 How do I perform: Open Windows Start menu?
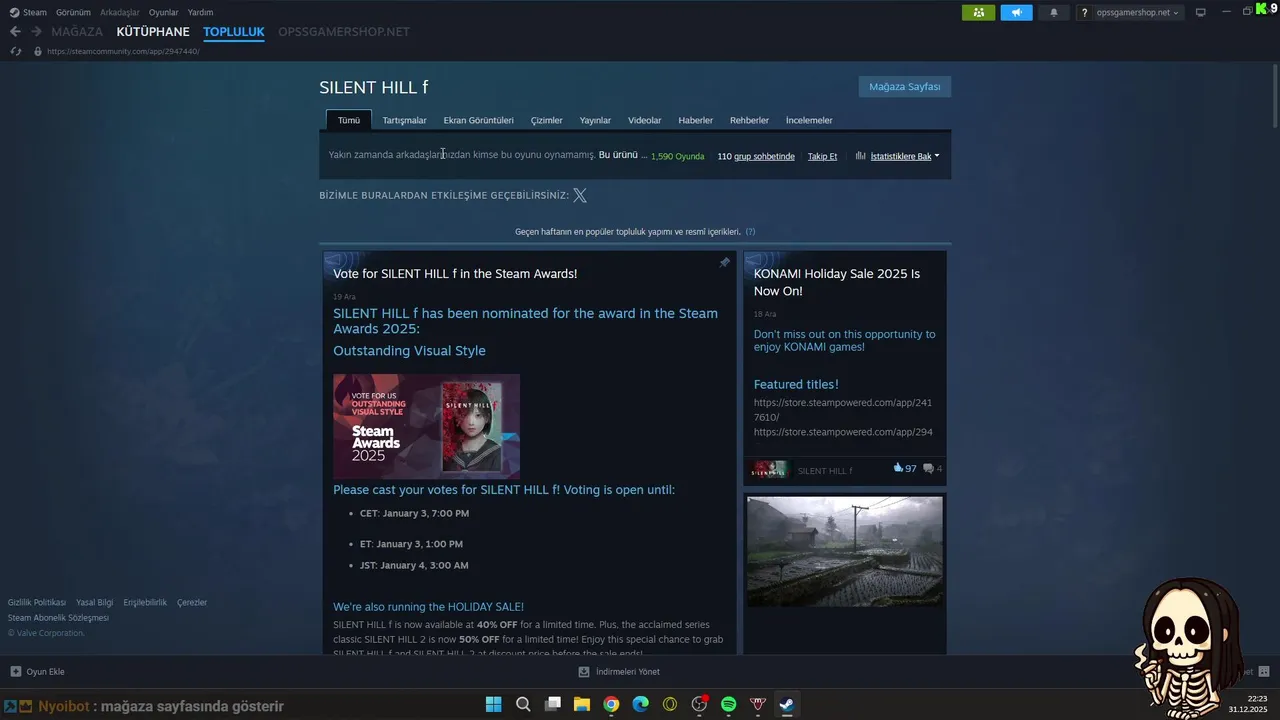tap(493, 704)
